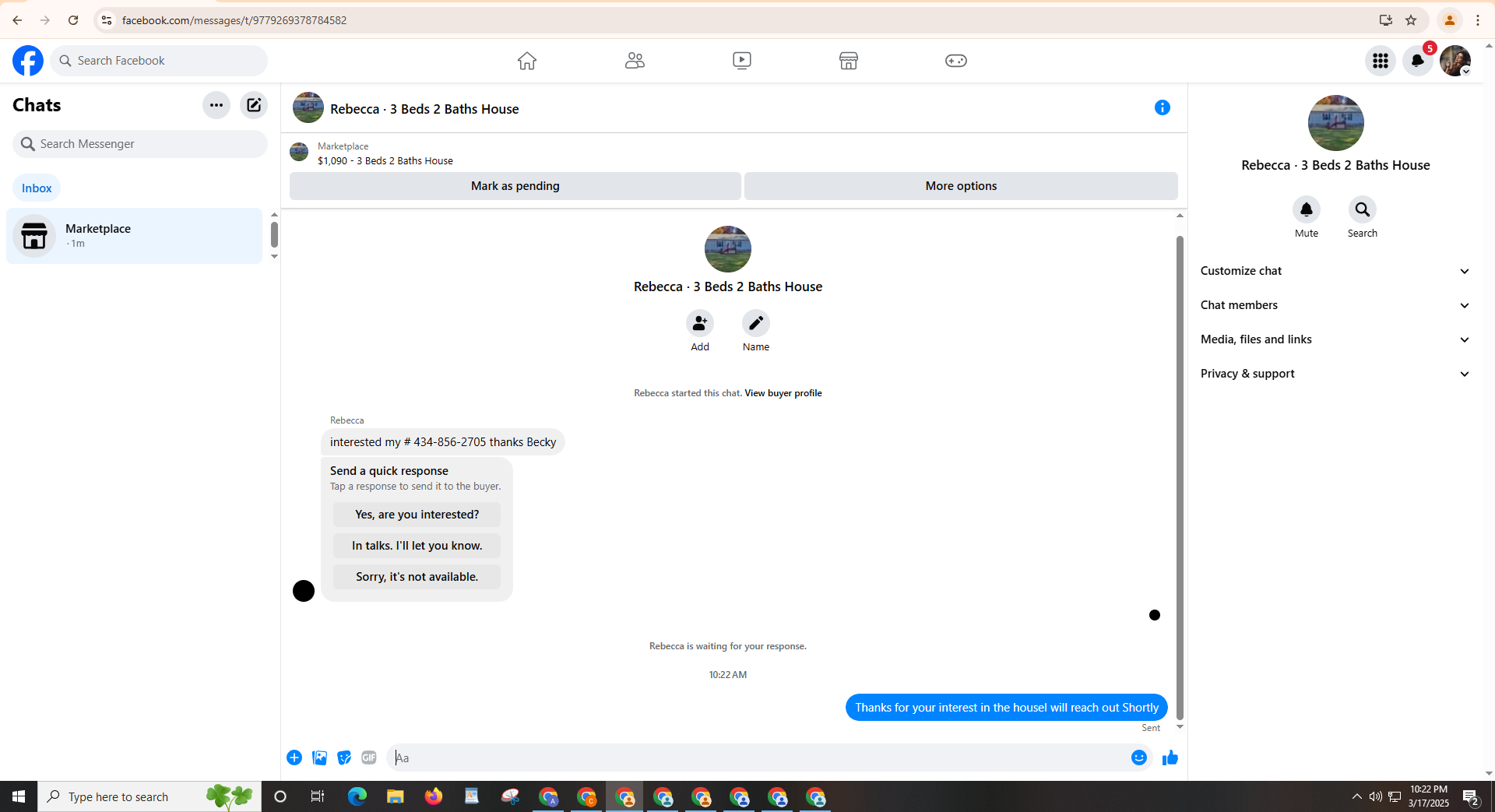Expand Privacy & support section

(x=1335, y=374)
